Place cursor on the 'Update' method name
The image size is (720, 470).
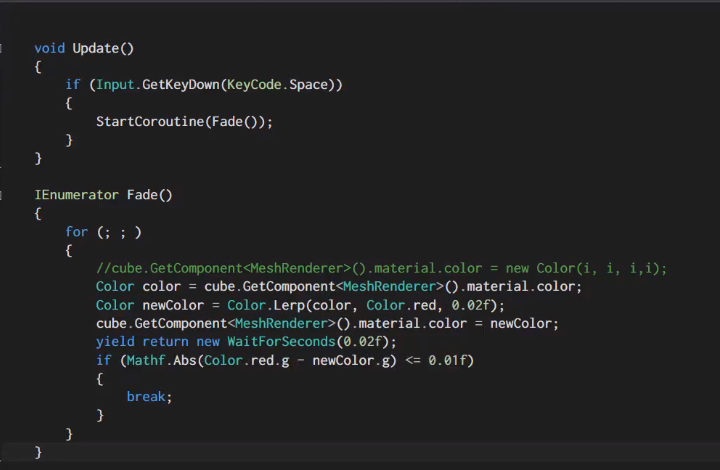pos(96,48)
